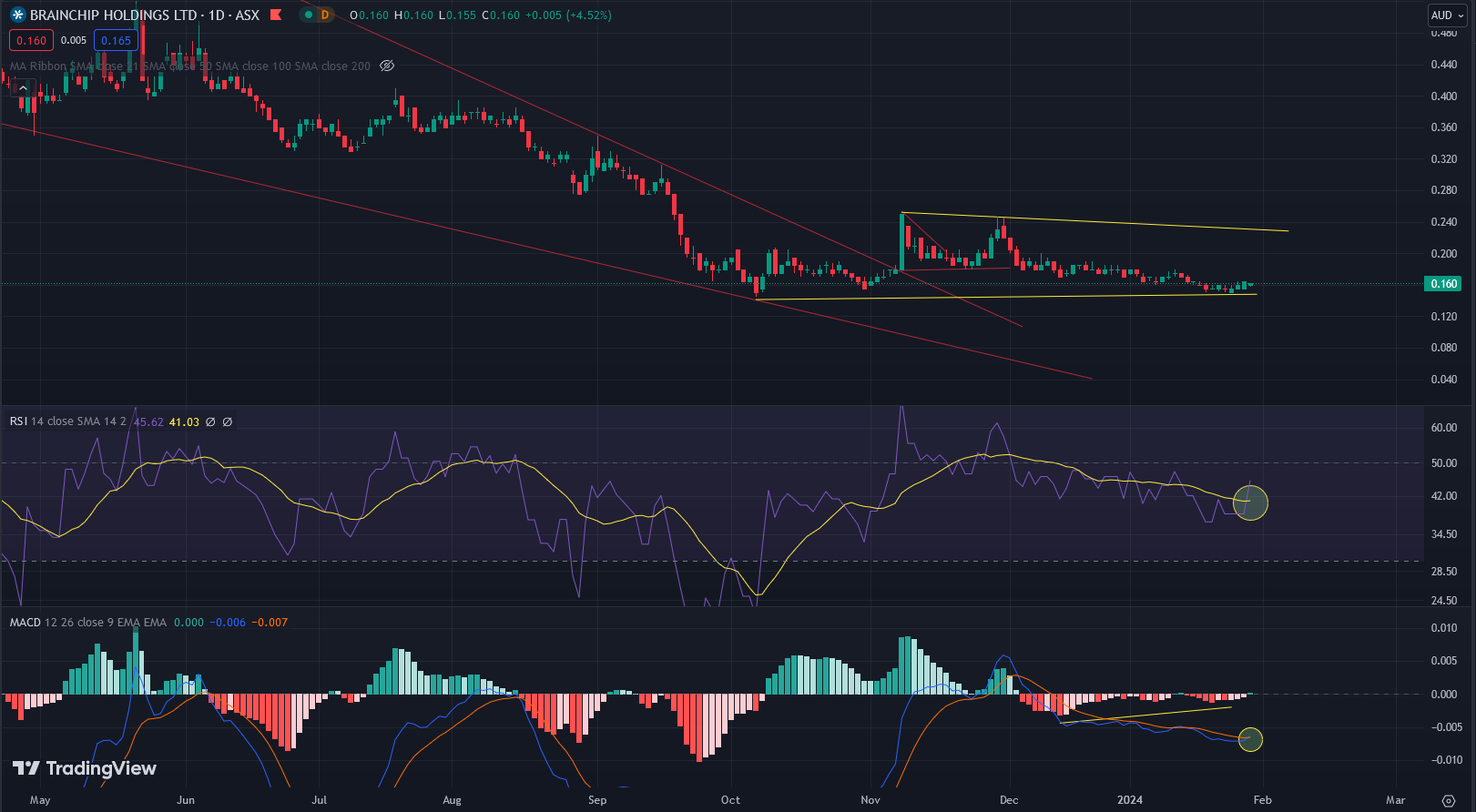Click the second ∅ symbol in RSI legend
Viewport: 1476px width, 812px height.
pos(228,421)
